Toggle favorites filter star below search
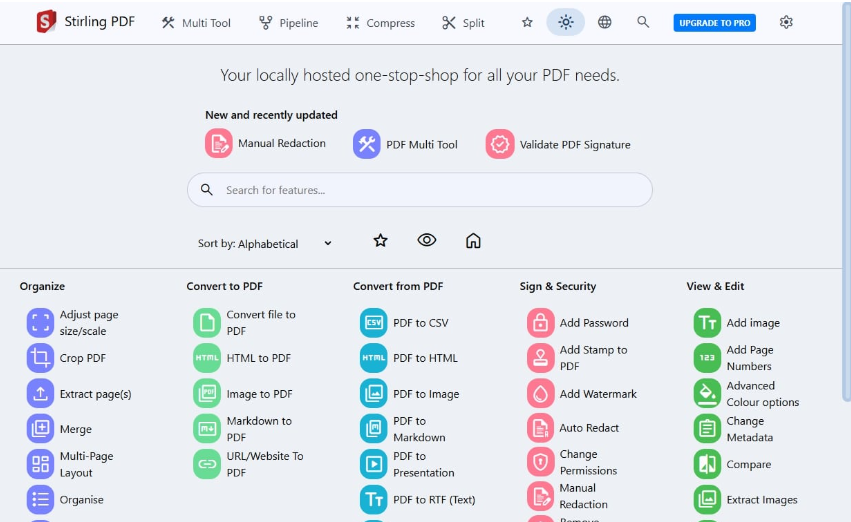 [x=380, y=240]
